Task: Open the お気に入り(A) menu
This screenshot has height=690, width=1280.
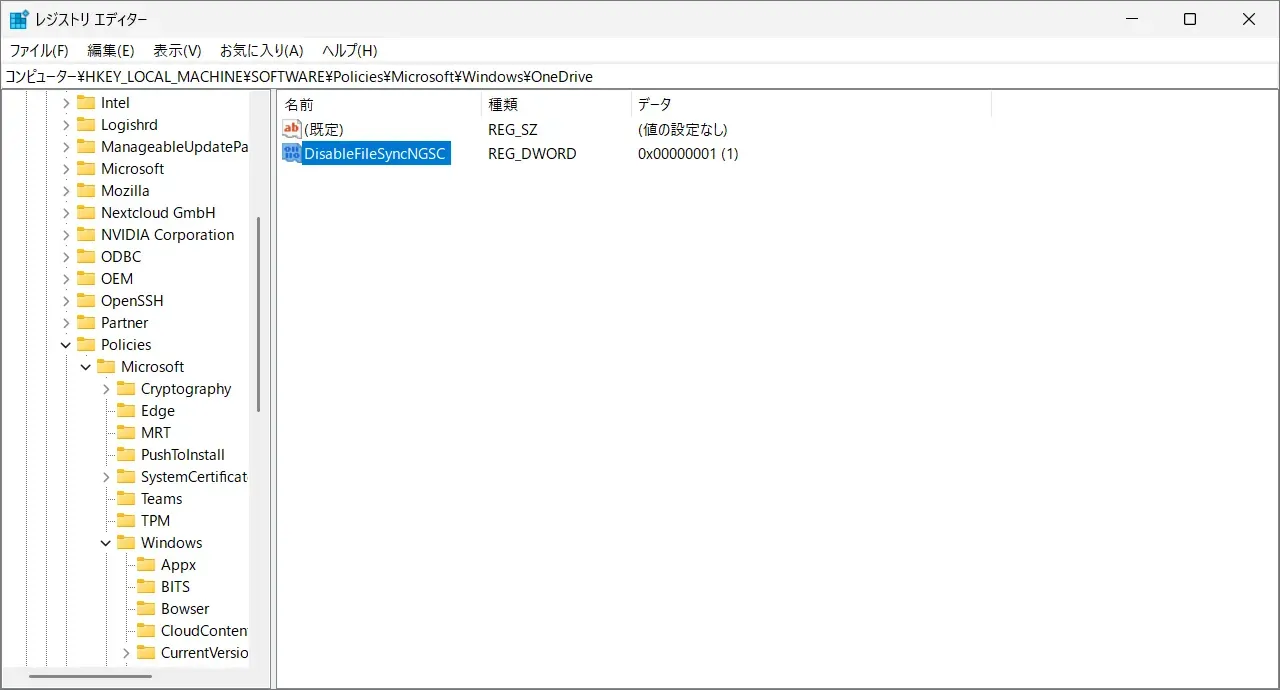Action: pyautogui.click(x=261, y=50)
